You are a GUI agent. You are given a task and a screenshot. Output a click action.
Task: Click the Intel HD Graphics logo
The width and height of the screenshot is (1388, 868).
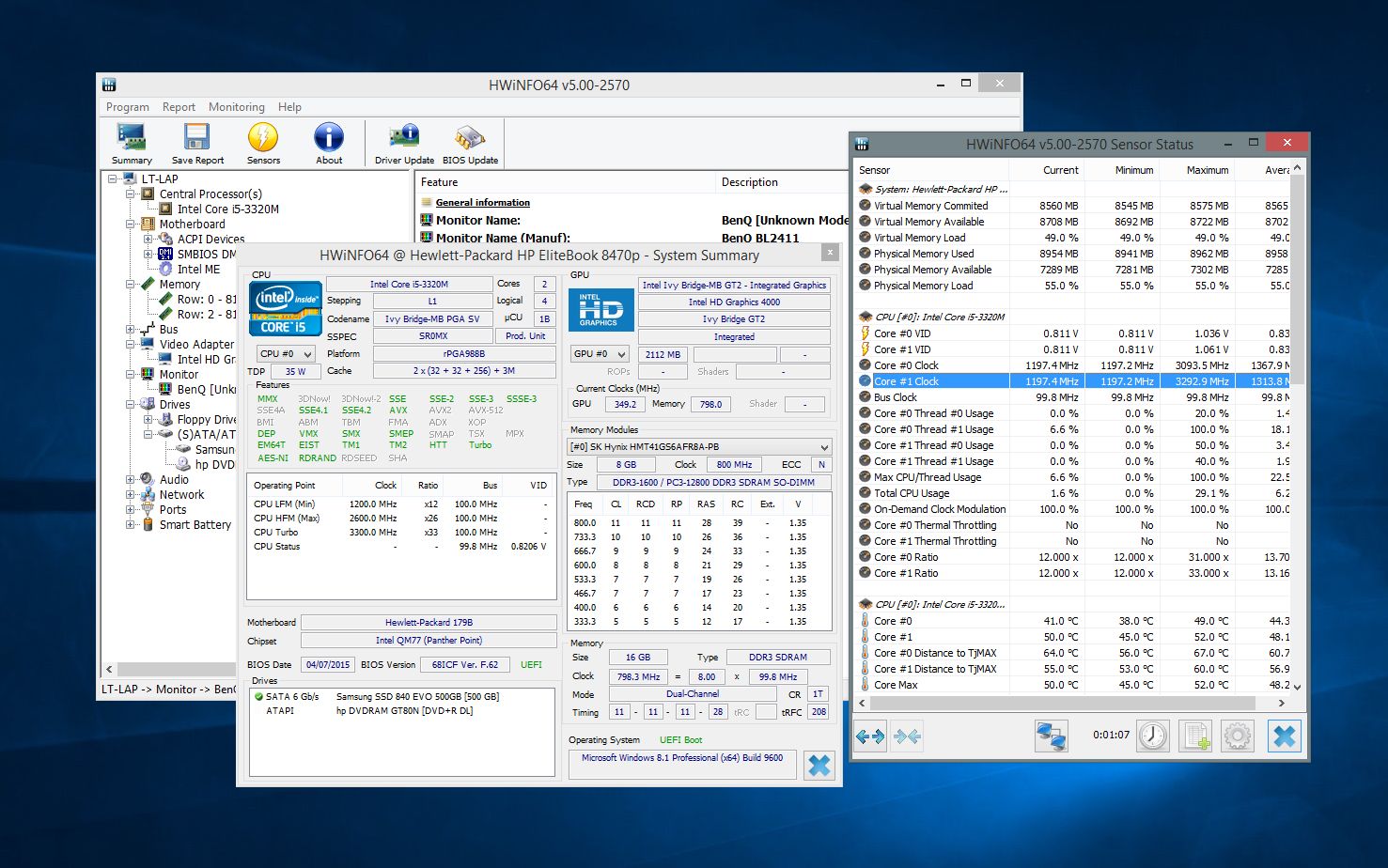(600, 310)
